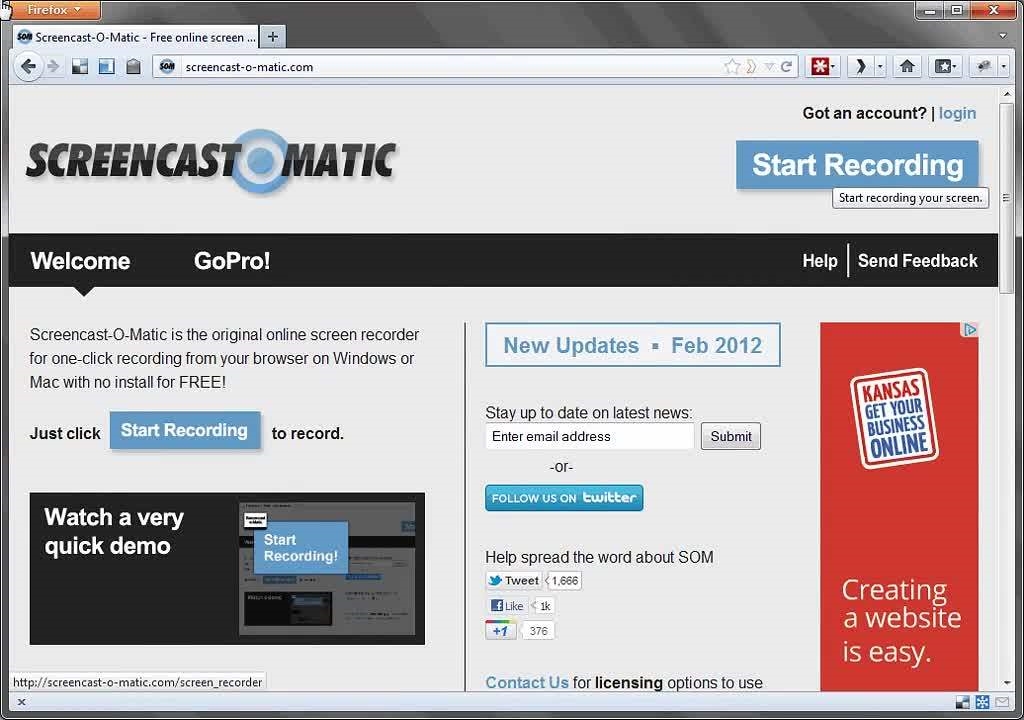1024x720 pixels.
Task: Click the blue snowflake status bar icon
Action: click(x=982, y=702)
